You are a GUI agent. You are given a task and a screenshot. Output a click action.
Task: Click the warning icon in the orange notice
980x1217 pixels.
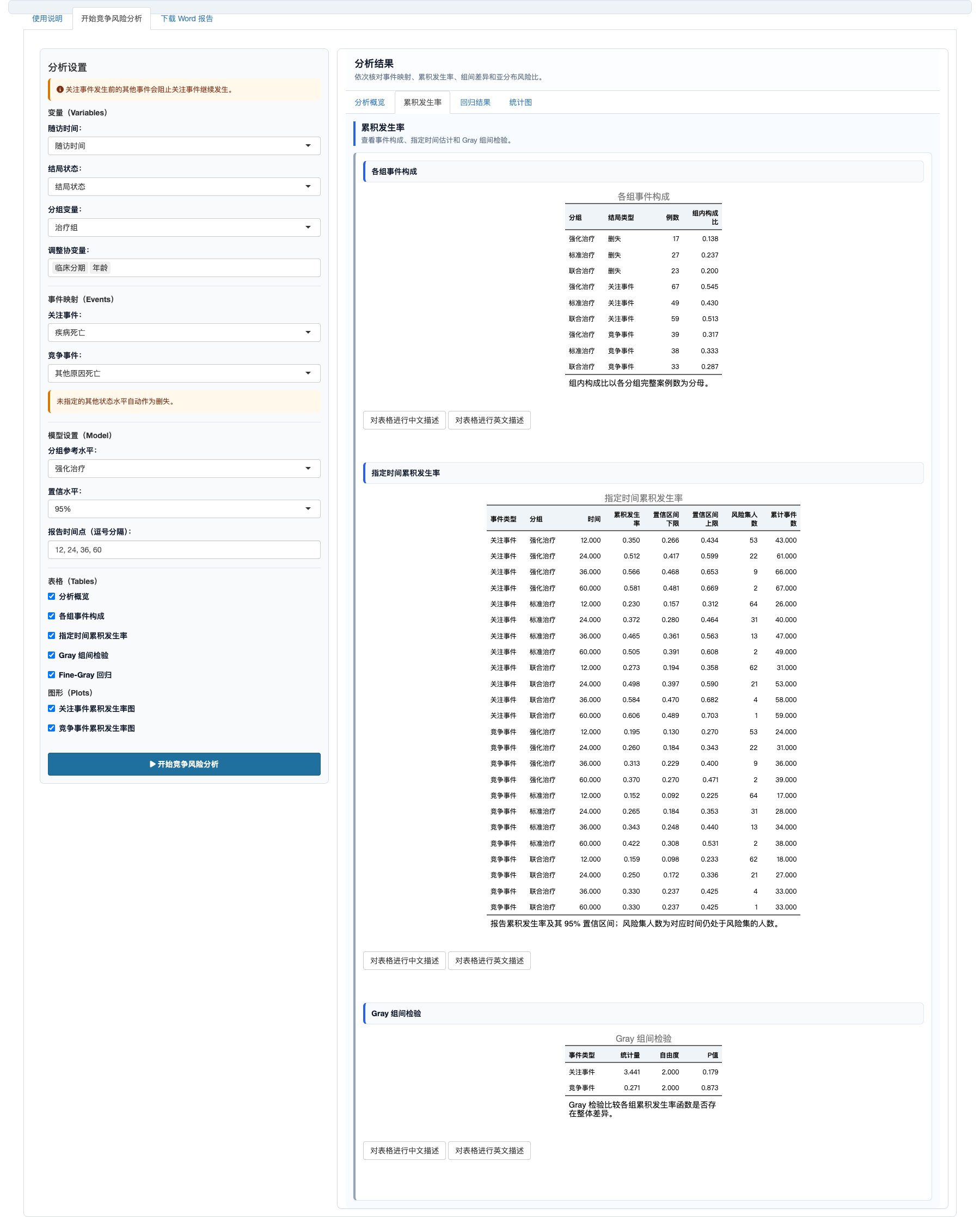(x=60, y=89)
